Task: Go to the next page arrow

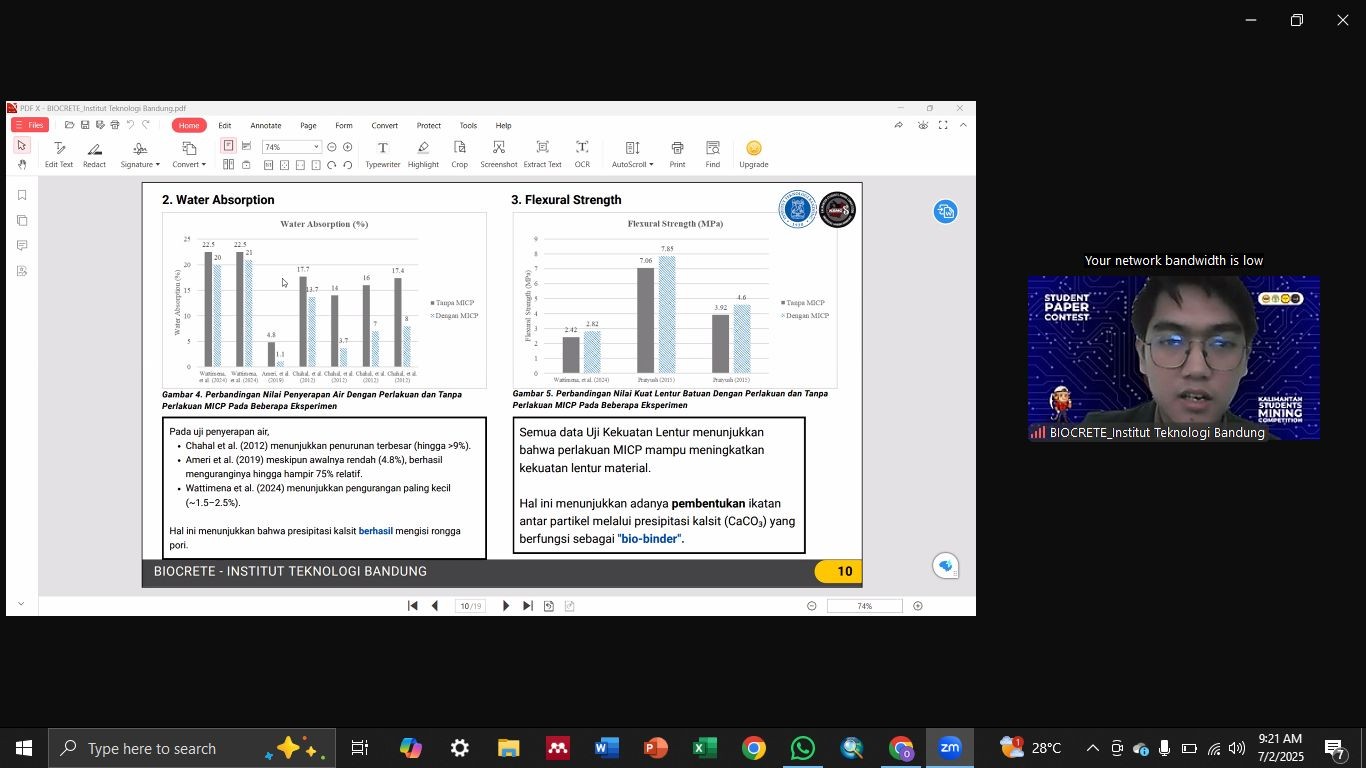Action: point(505,606)
